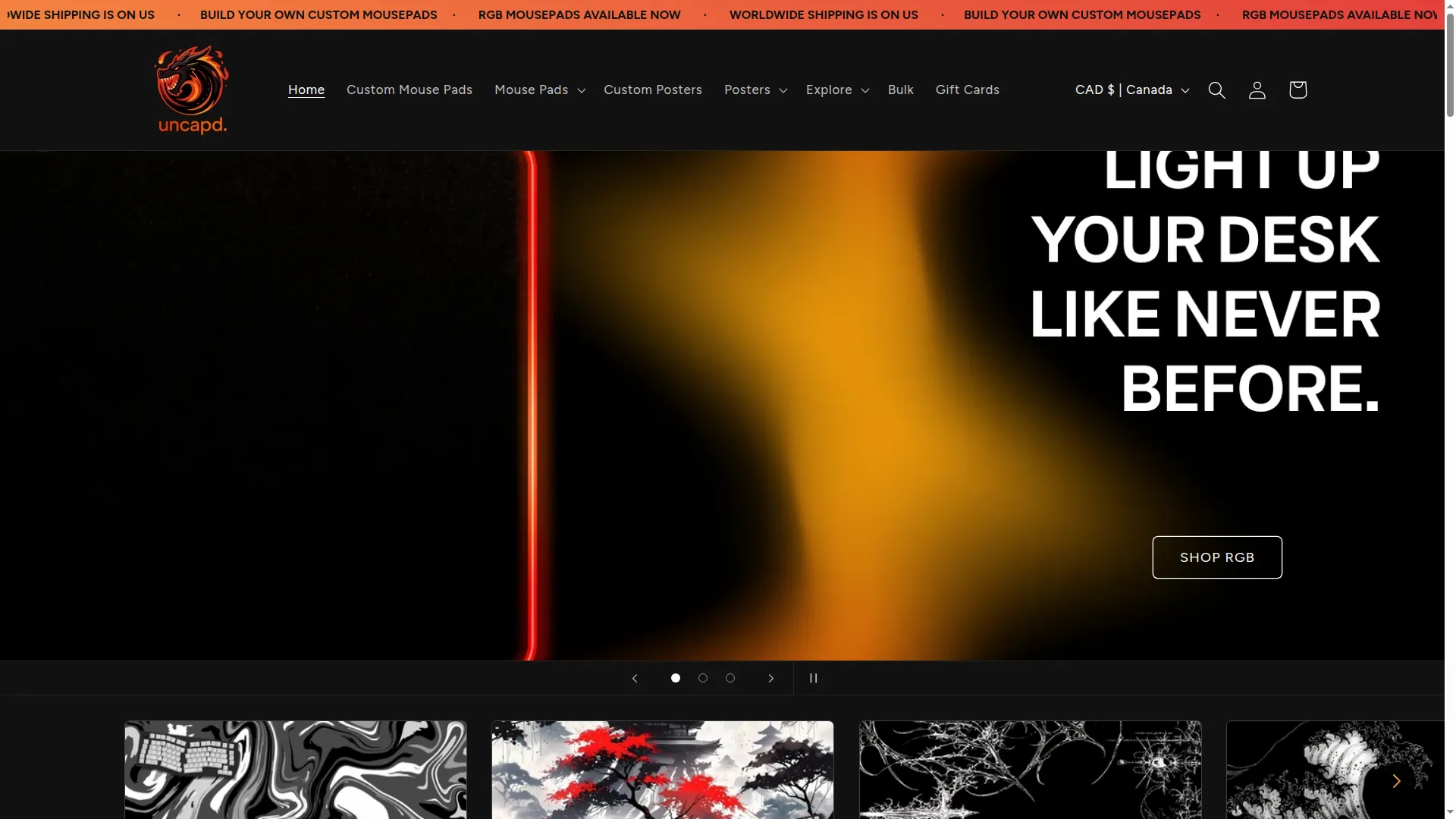Open the red tree Japanese mousepad thumbnail
The width and height of the screenshot is (1456, 819).
(663, 770)
